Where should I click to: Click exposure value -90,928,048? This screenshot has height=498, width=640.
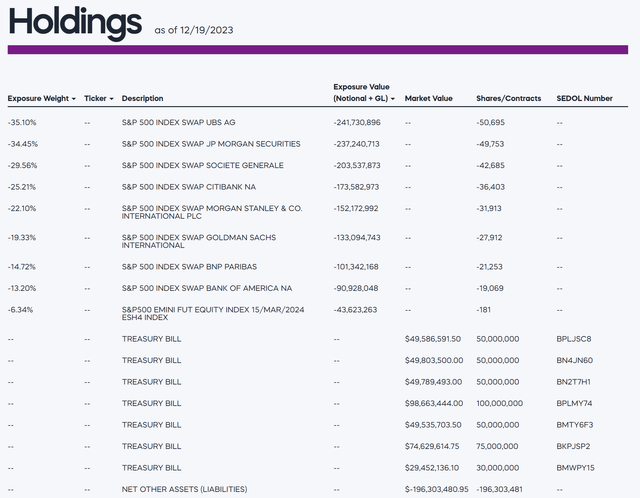pyautogui.click(x=356, y=288)
